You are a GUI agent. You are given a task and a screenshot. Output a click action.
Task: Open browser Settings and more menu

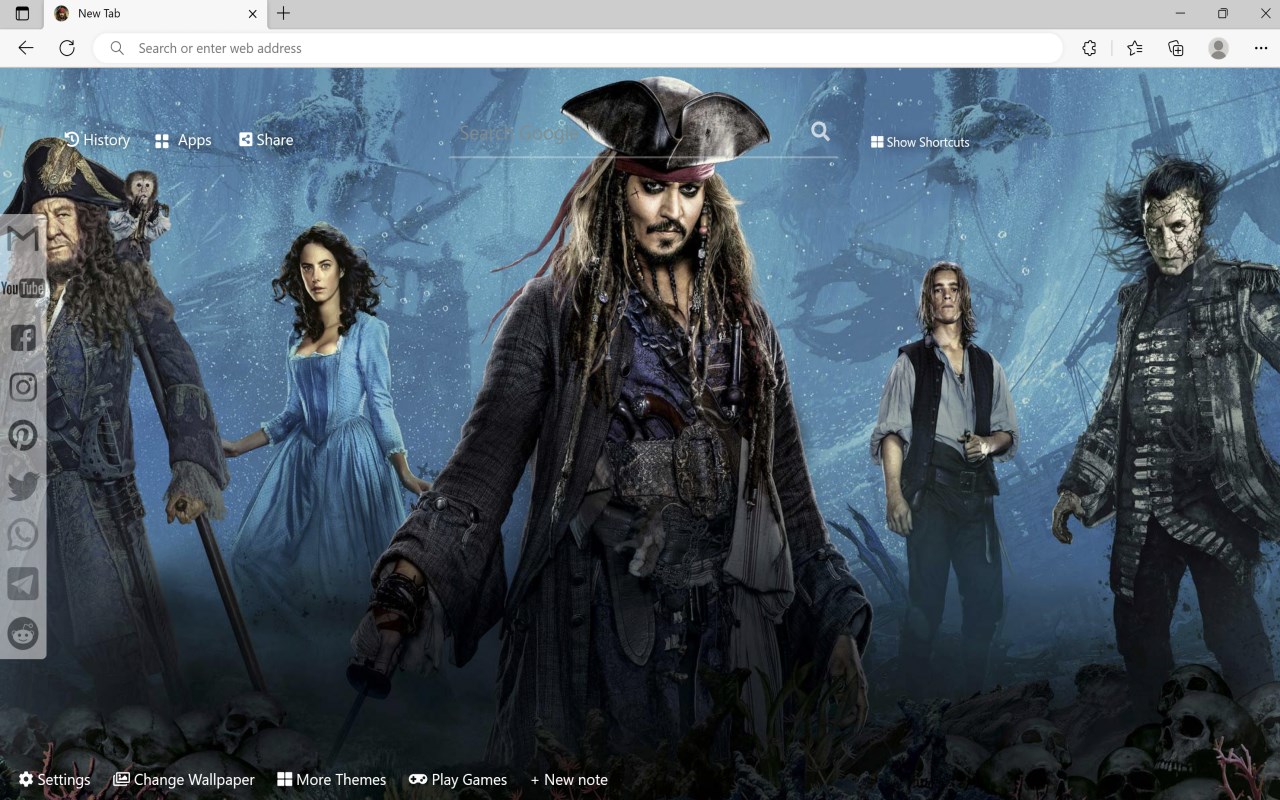click(x=1261, y=48)
